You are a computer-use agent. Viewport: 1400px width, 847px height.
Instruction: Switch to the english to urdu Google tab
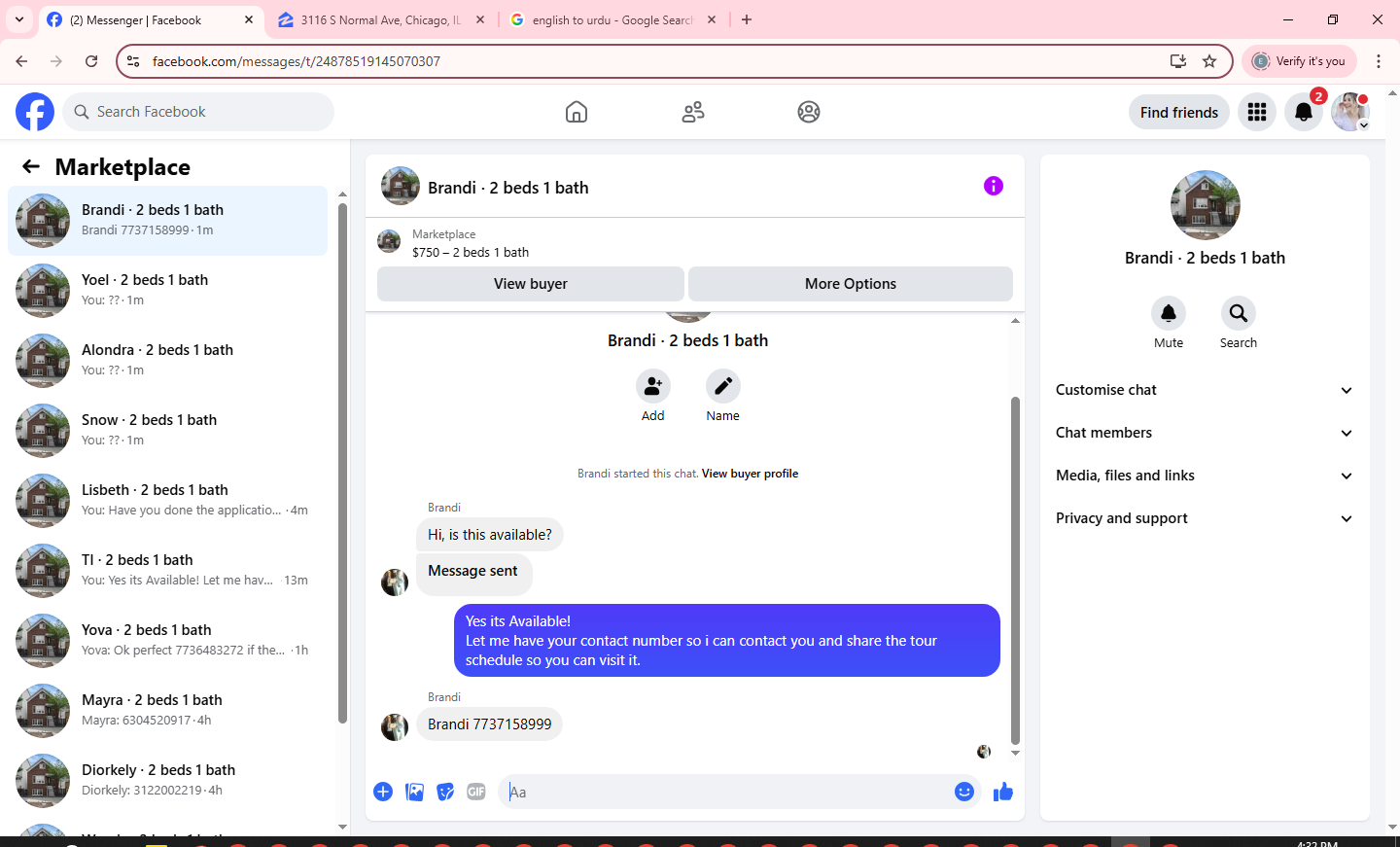(x=612, y=19)
